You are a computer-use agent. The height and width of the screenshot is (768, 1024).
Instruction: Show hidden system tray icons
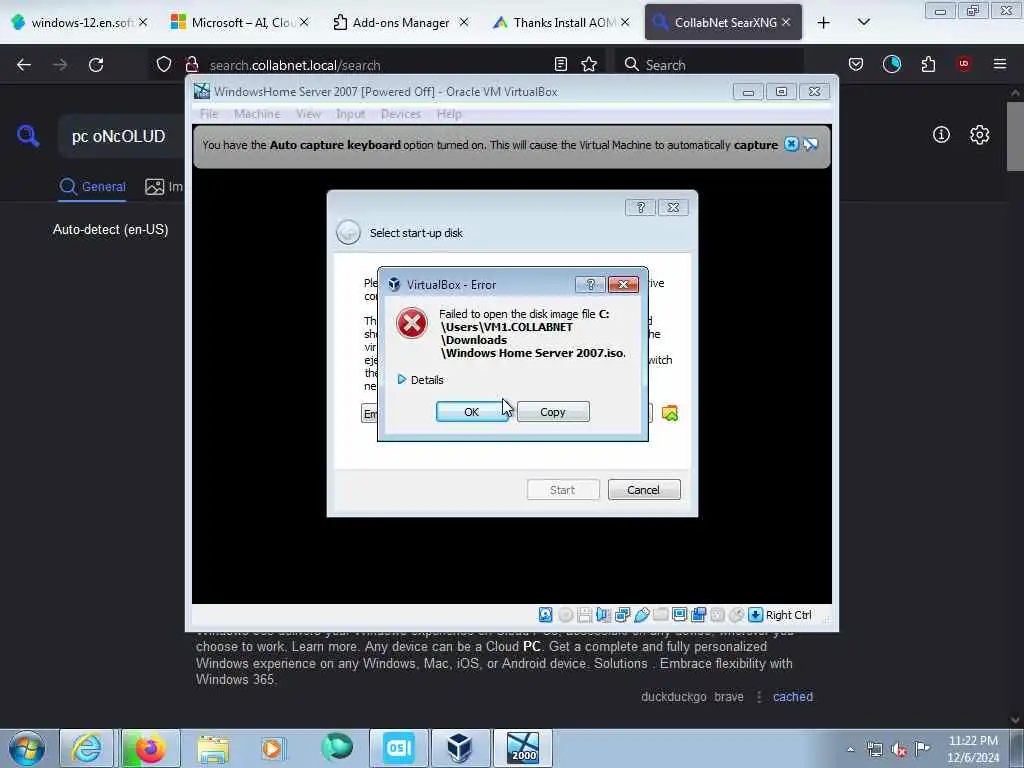[850, 749]
